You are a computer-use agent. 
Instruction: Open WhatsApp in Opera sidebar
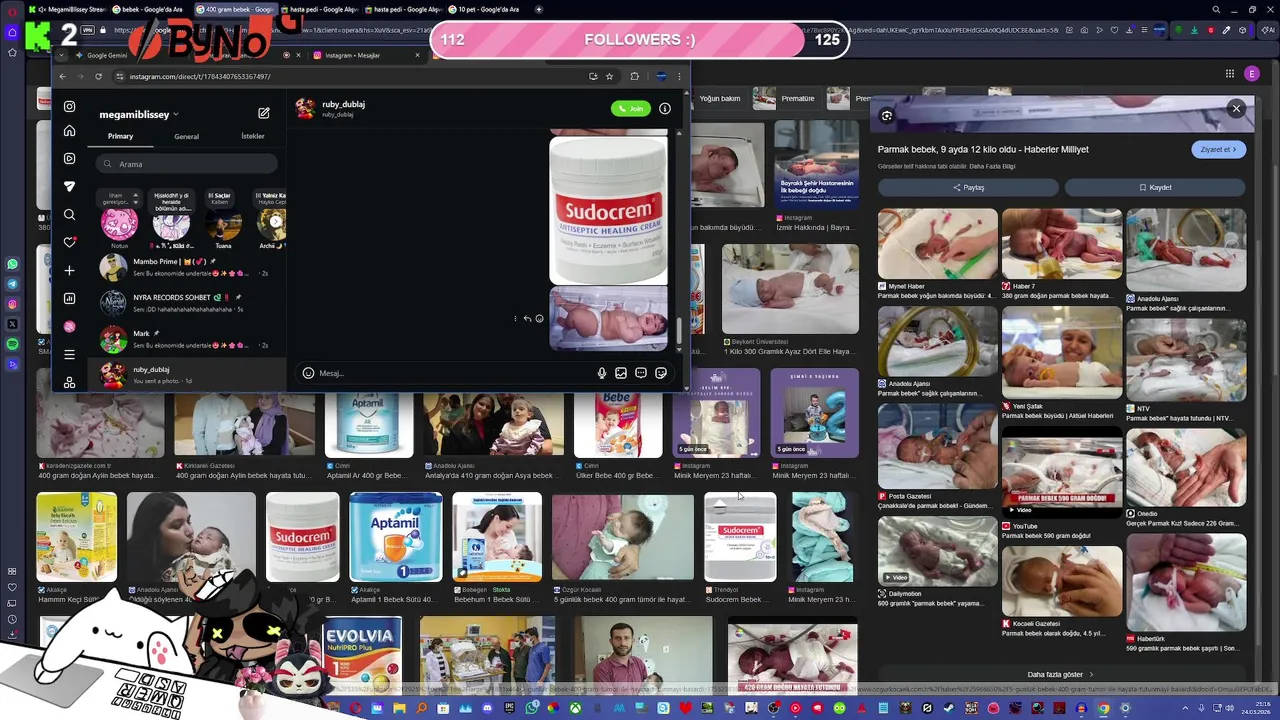12,264
